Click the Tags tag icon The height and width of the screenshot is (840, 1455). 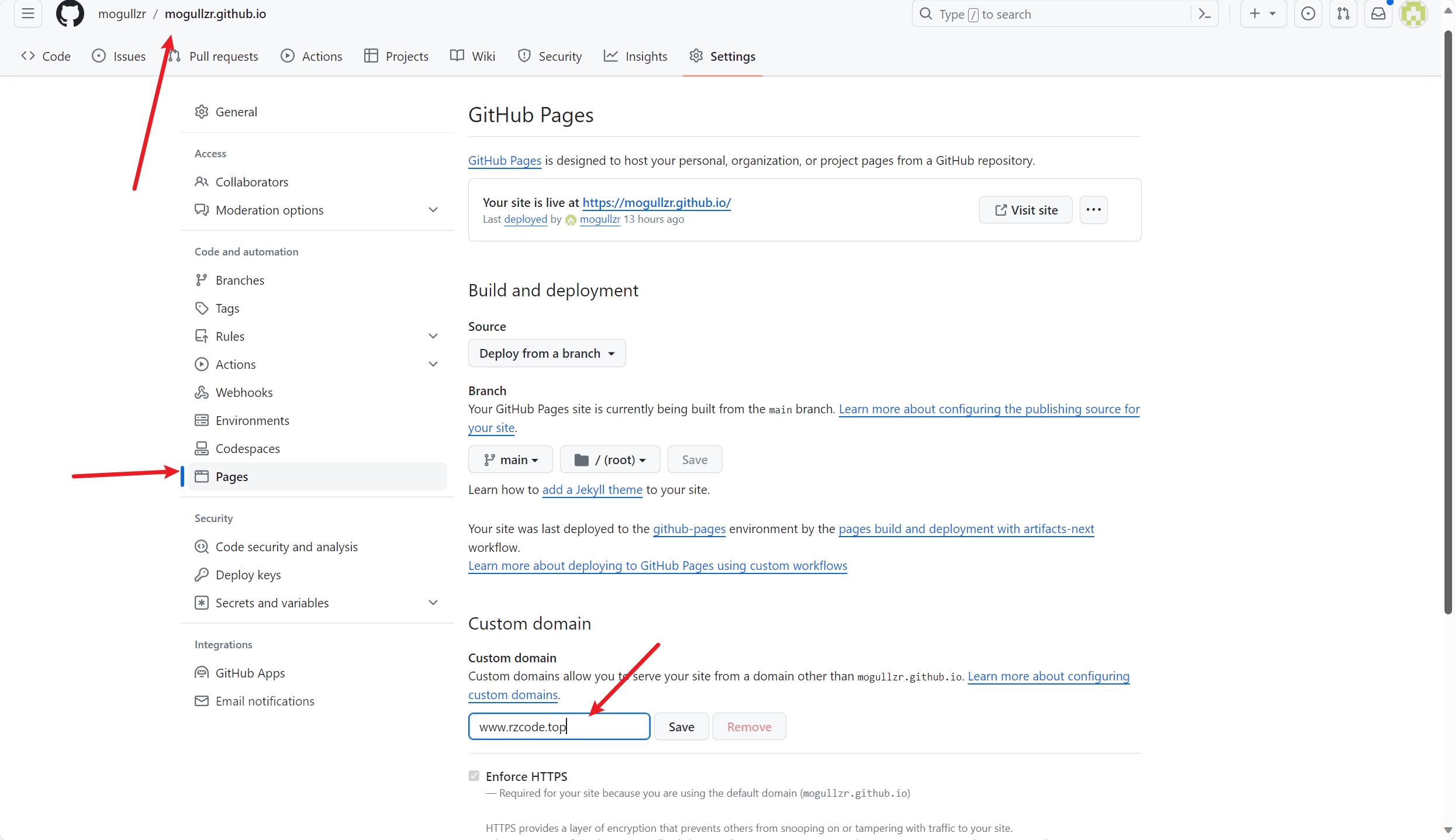[x=202, y=308]
